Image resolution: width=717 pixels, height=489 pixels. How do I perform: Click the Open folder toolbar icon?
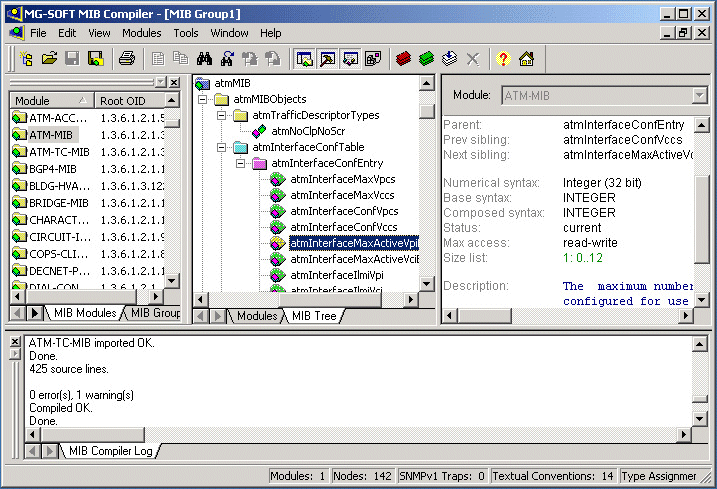[x=49, y=59]
